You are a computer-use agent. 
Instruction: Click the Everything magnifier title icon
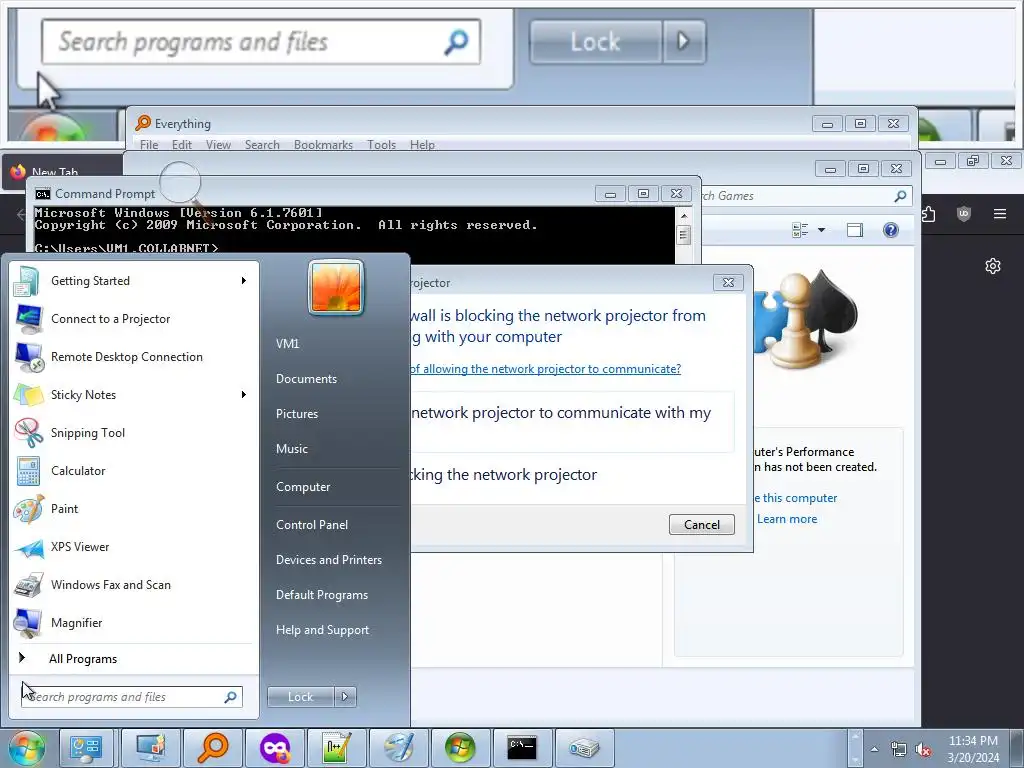click(143, 123)
